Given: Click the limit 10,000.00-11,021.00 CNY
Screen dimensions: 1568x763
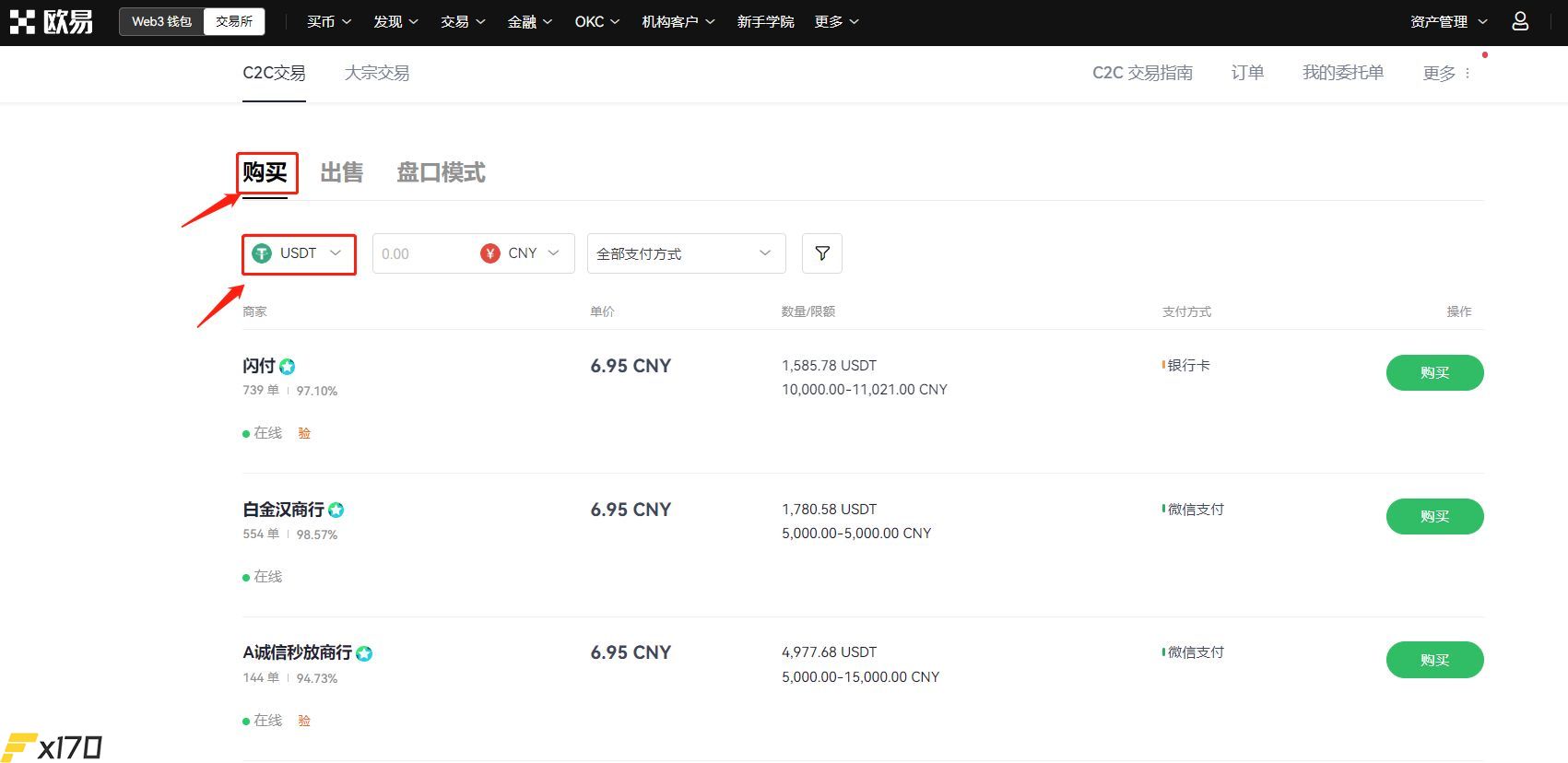Looking at the screenshot, I should pos(865,390).
